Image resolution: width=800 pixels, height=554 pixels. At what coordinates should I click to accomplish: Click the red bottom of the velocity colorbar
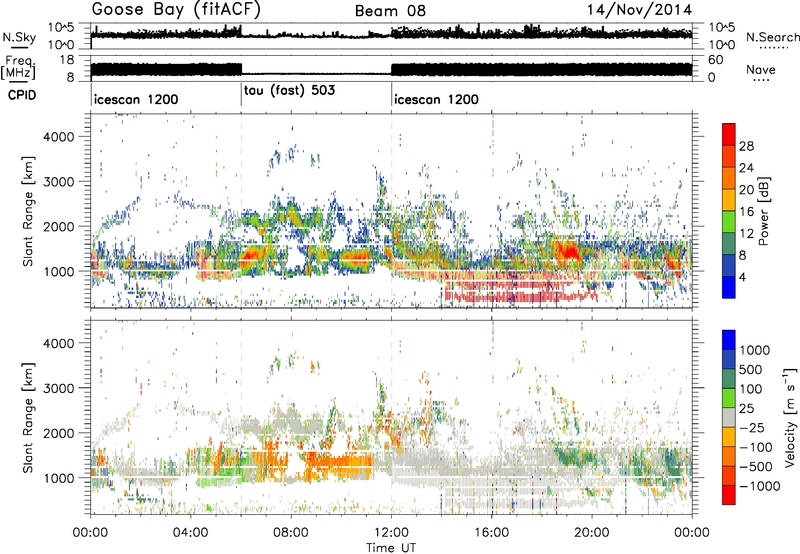pos(729,495)
